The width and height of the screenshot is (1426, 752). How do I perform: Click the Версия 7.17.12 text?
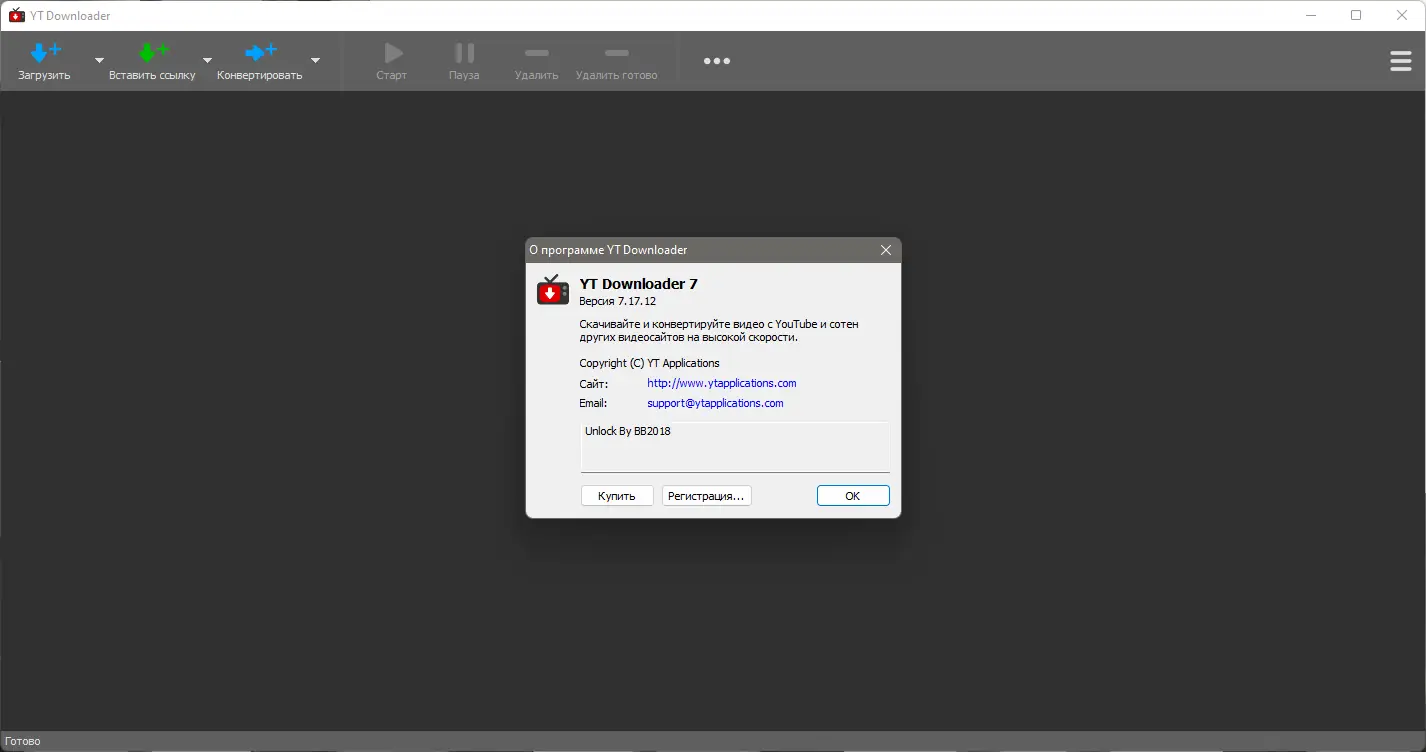618,301
